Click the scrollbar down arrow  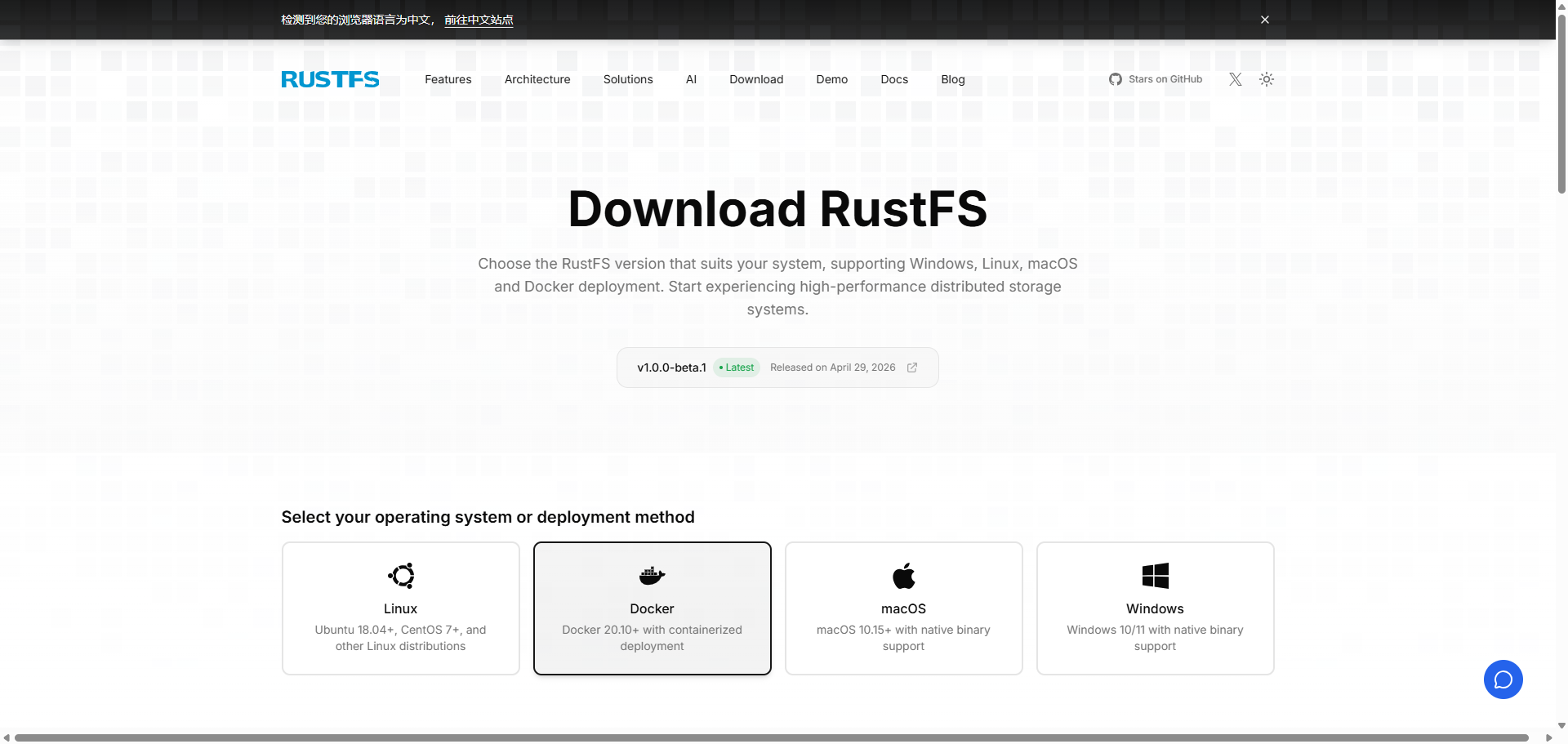1561,725
